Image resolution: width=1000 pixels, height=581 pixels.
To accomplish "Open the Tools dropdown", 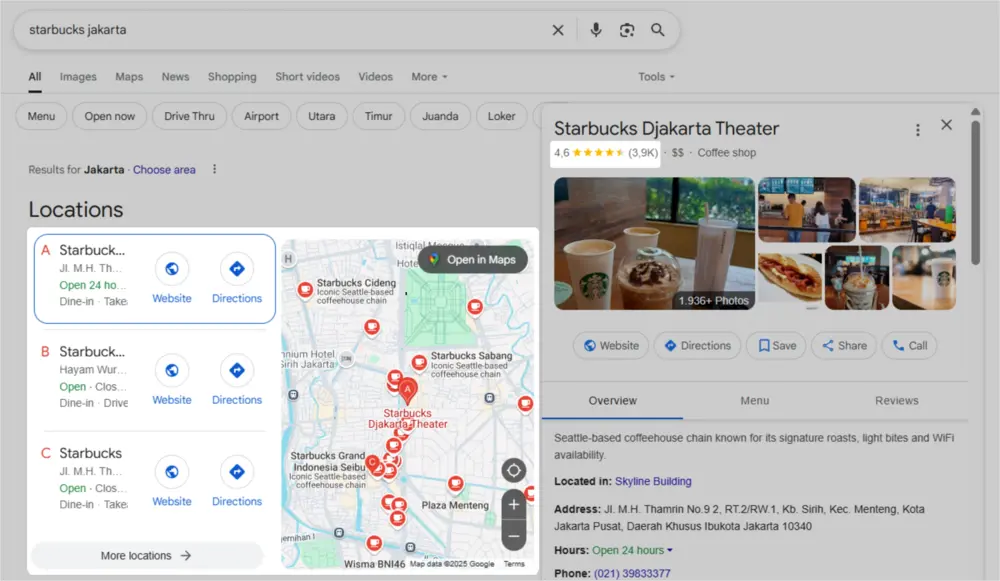I will [x=656, y=77].
